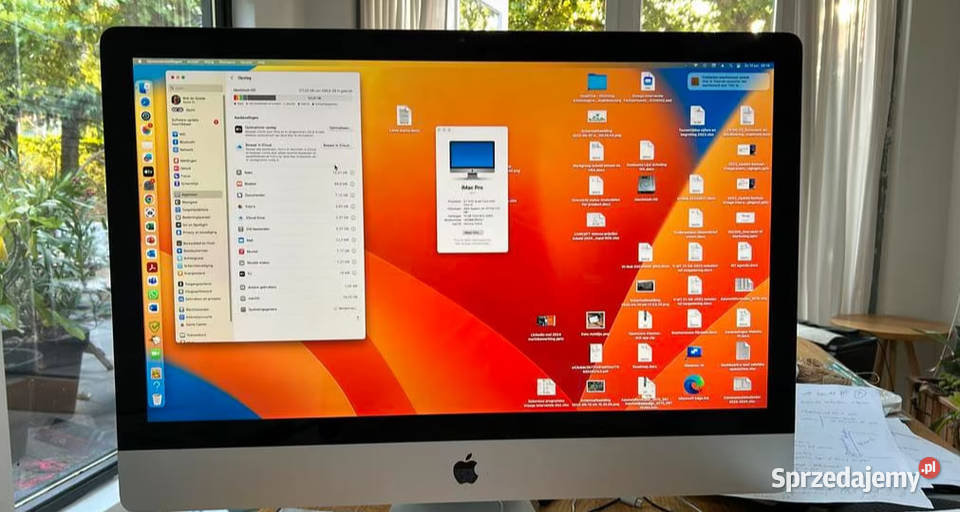Open info for Apps storage row
The height and width of the screenshot is (512, 960).
click(352, 173)
